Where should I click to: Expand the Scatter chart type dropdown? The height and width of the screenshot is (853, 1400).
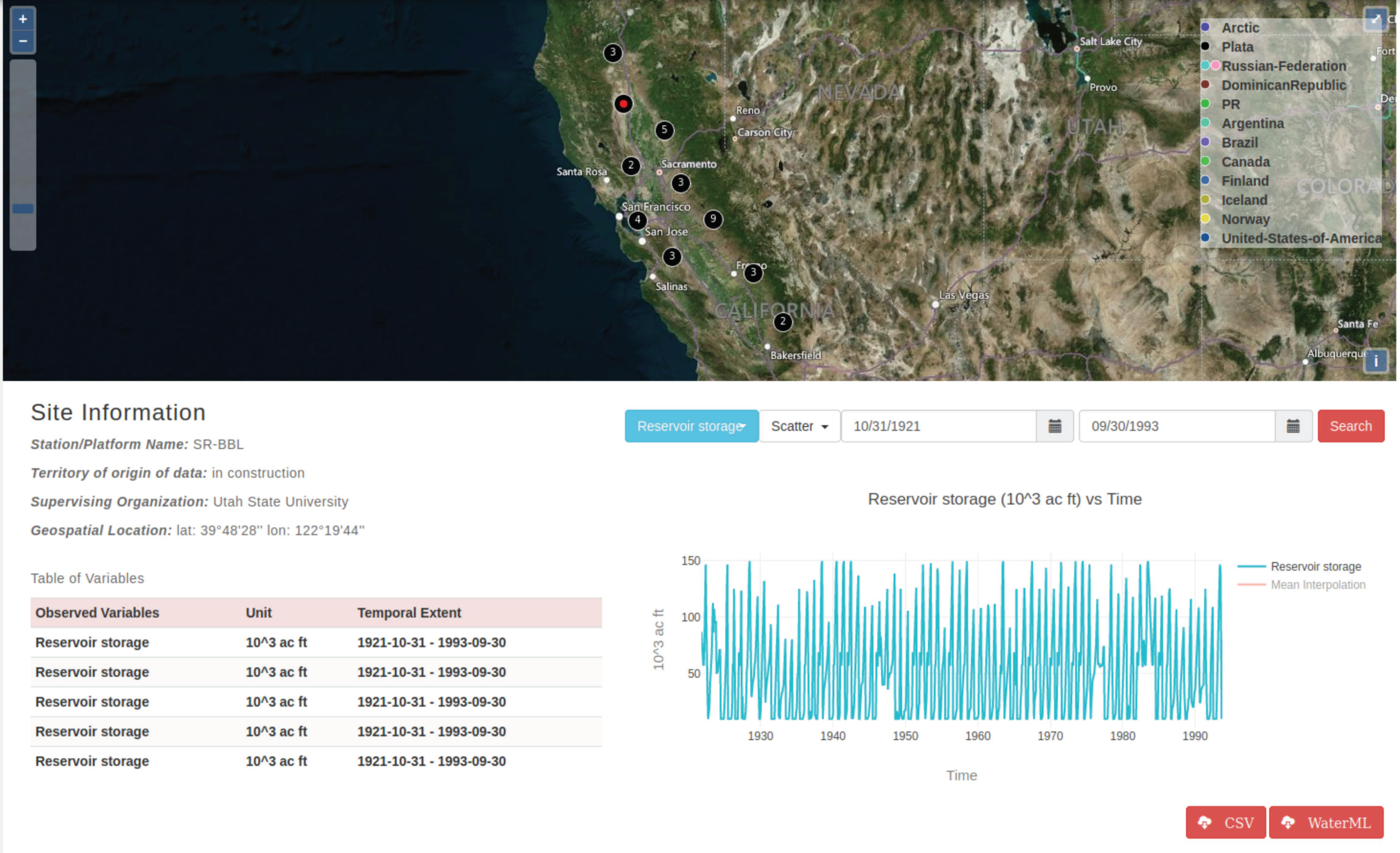(x=799, y=426)
